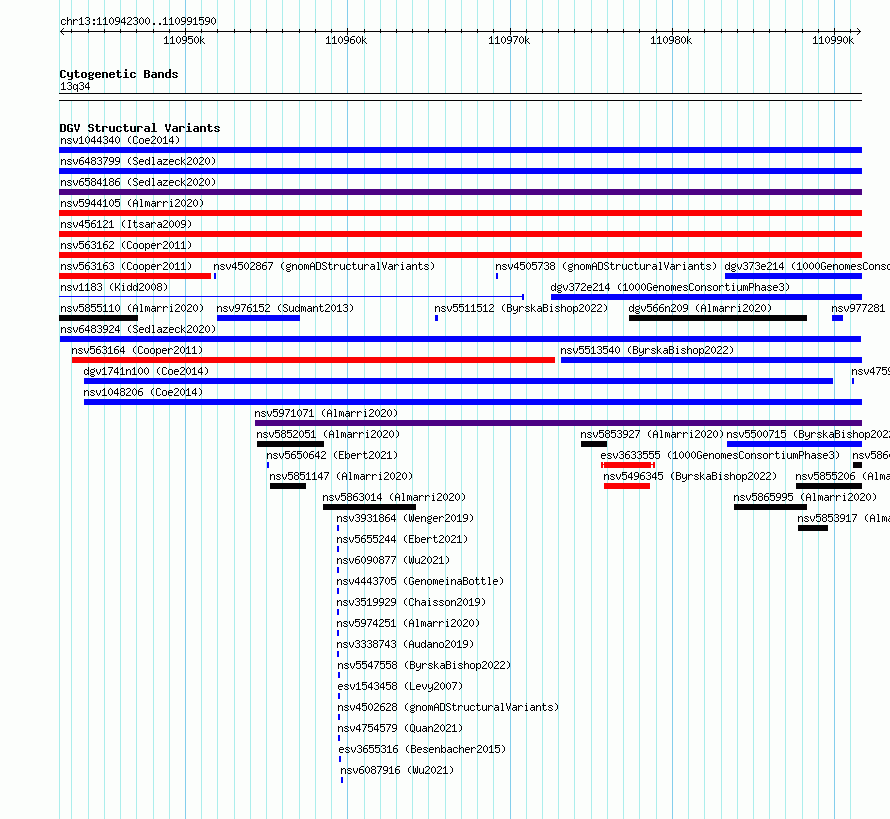Image resolution: width=890 pixels, height=819 pixels.
Task: Open nsv5511512 (ByrskaBishop2022) label
Action: click(x=521, y=308)
